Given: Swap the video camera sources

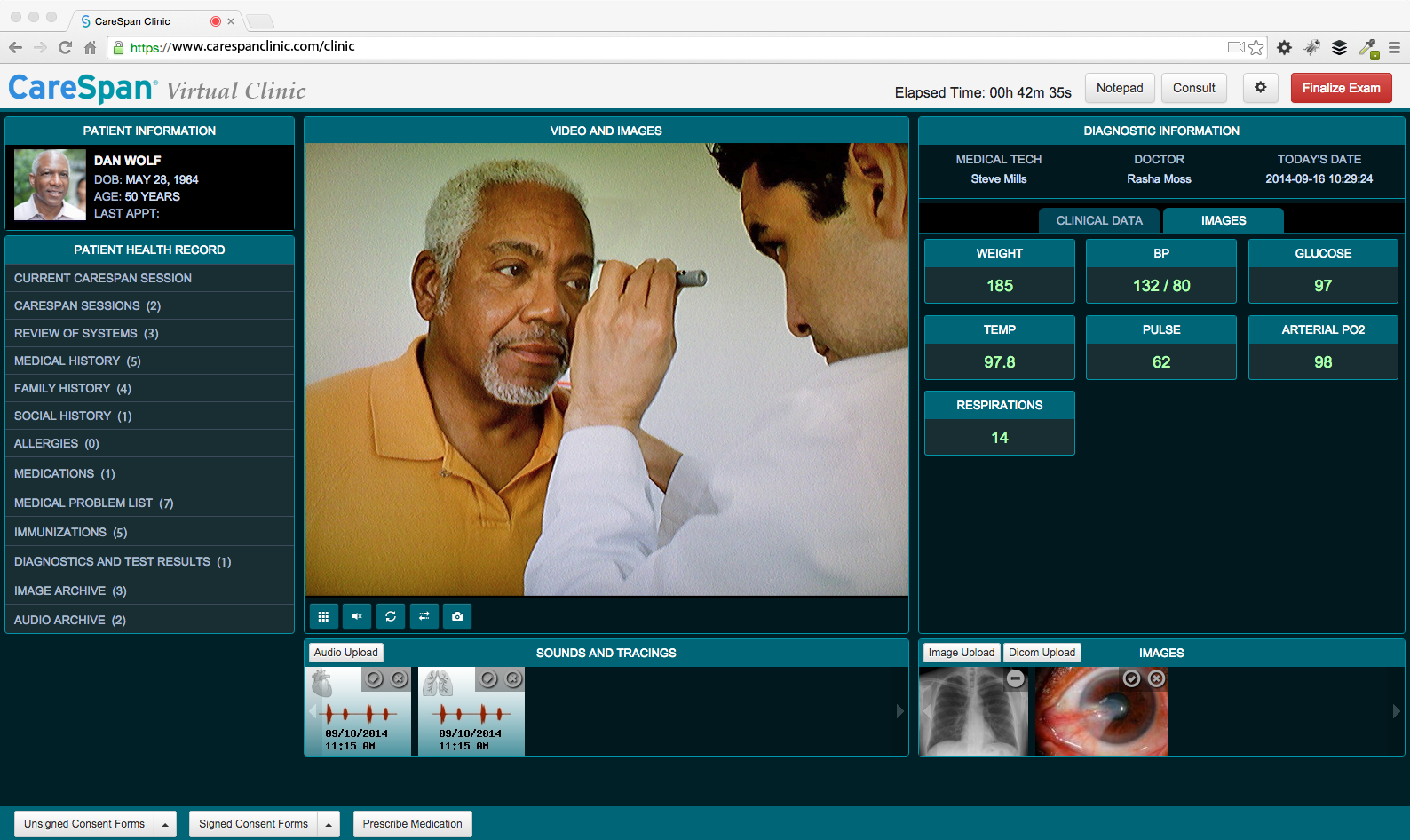Looking at the screenshot, I should [424, 616].
